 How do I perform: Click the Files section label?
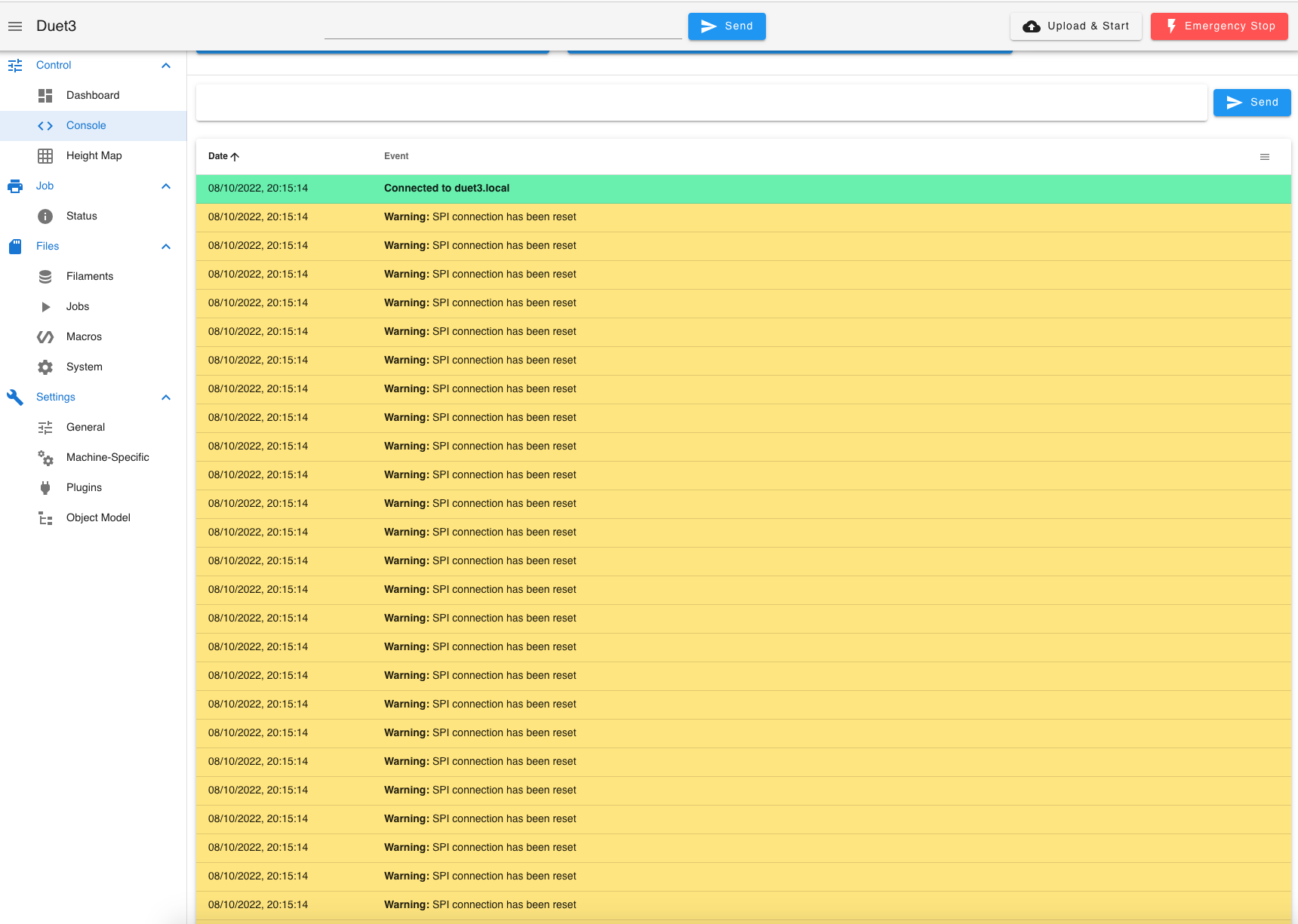pyautogui.click(x=48, y=247)
